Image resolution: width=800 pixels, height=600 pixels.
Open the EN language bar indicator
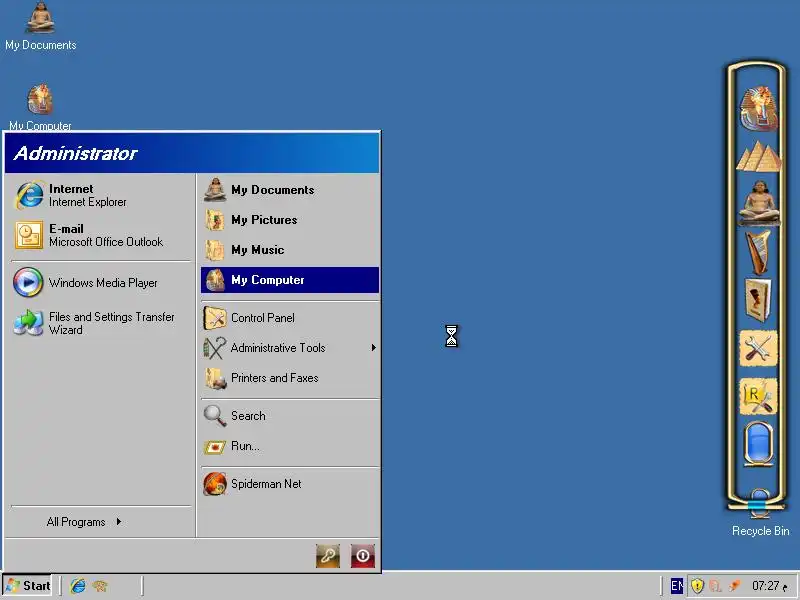677,586
